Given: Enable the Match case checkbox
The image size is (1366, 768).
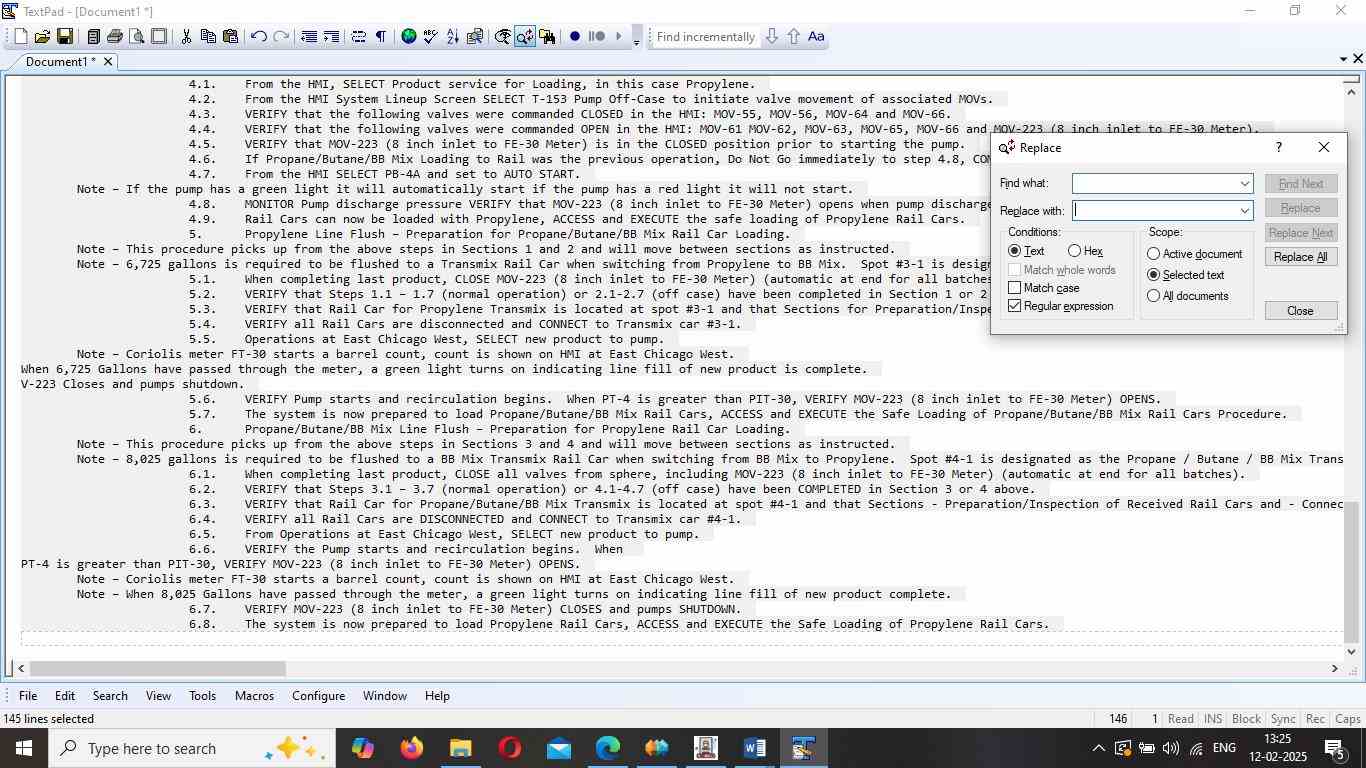Looking at the screenshot, I should (x=1015, y=288).
